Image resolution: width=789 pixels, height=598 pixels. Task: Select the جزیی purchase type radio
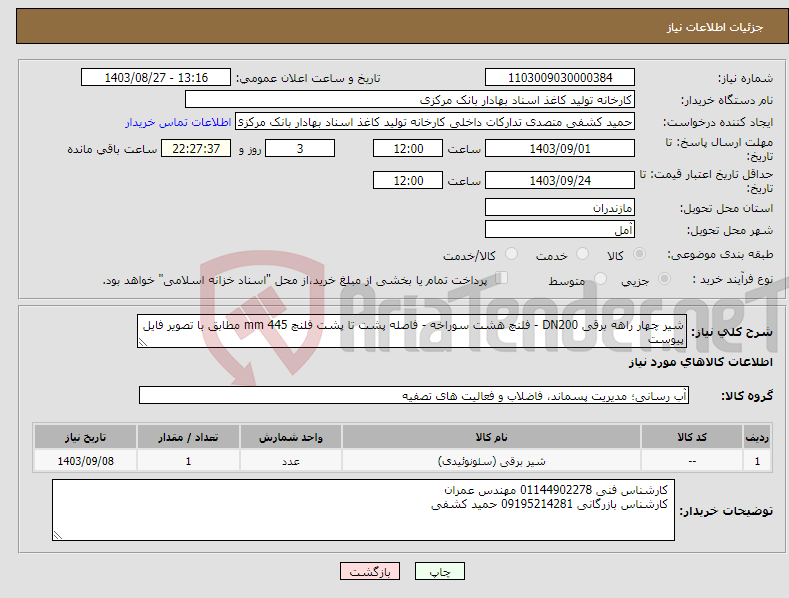664,278
